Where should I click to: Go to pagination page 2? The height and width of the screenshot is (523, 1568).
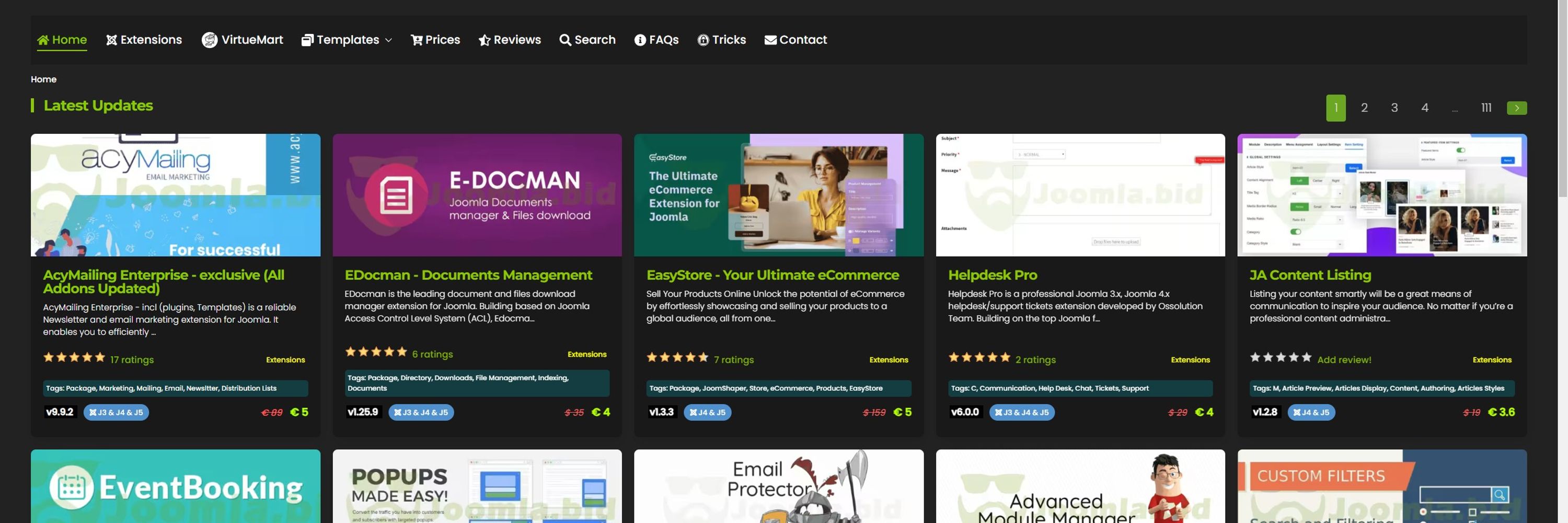pos(1365,108)
